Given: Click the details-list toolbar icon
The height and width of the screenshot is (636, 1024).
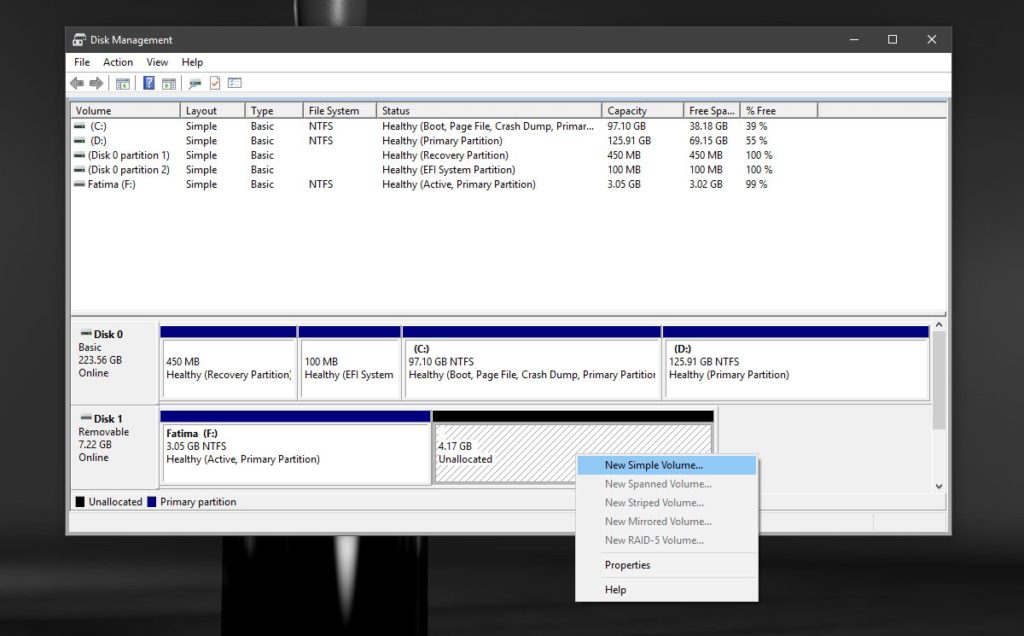Looking at the screenshot, I should (x=234, y=83).
